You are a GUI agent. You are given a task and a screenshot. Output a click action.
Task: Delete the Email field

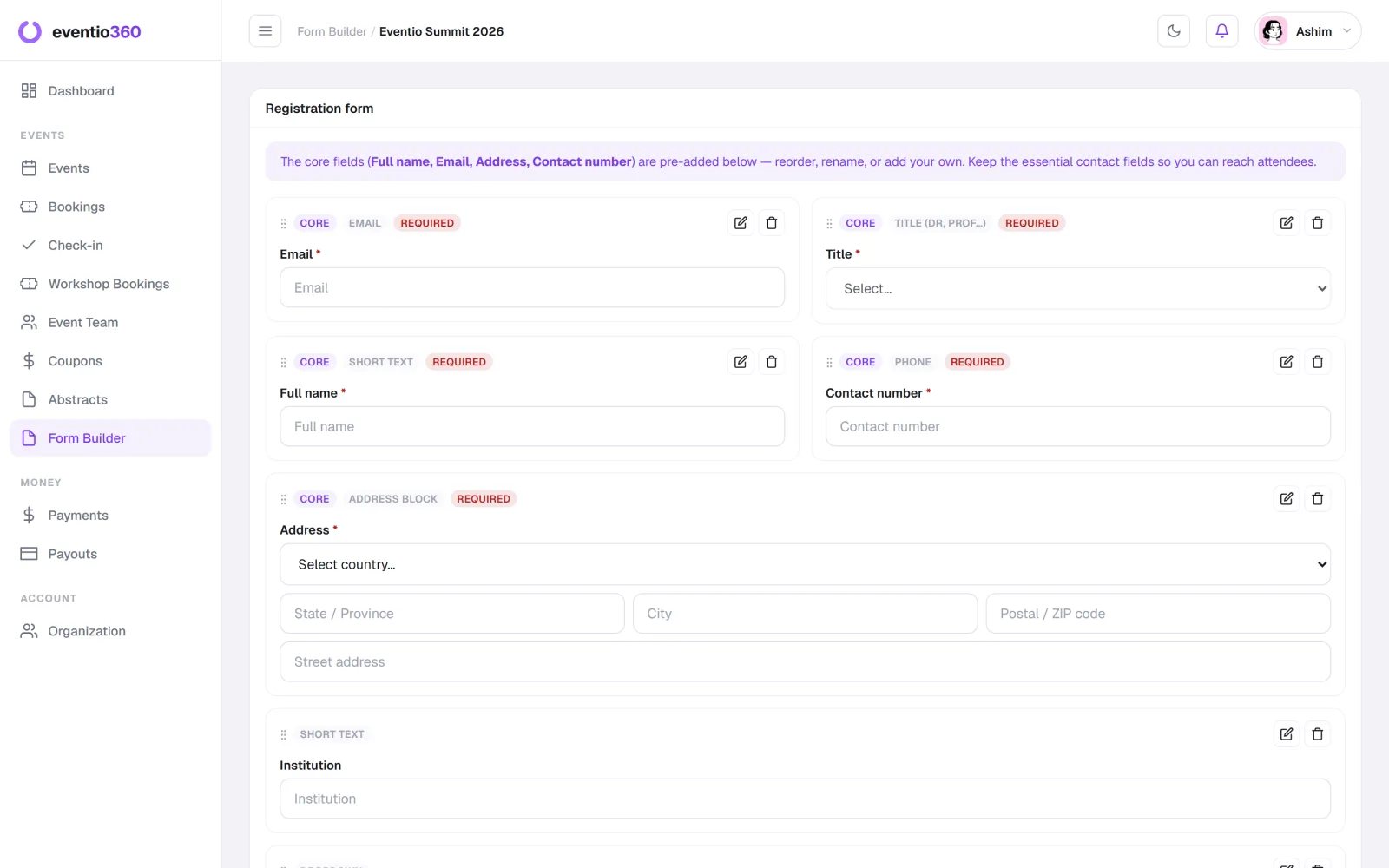tap(772, 223)
